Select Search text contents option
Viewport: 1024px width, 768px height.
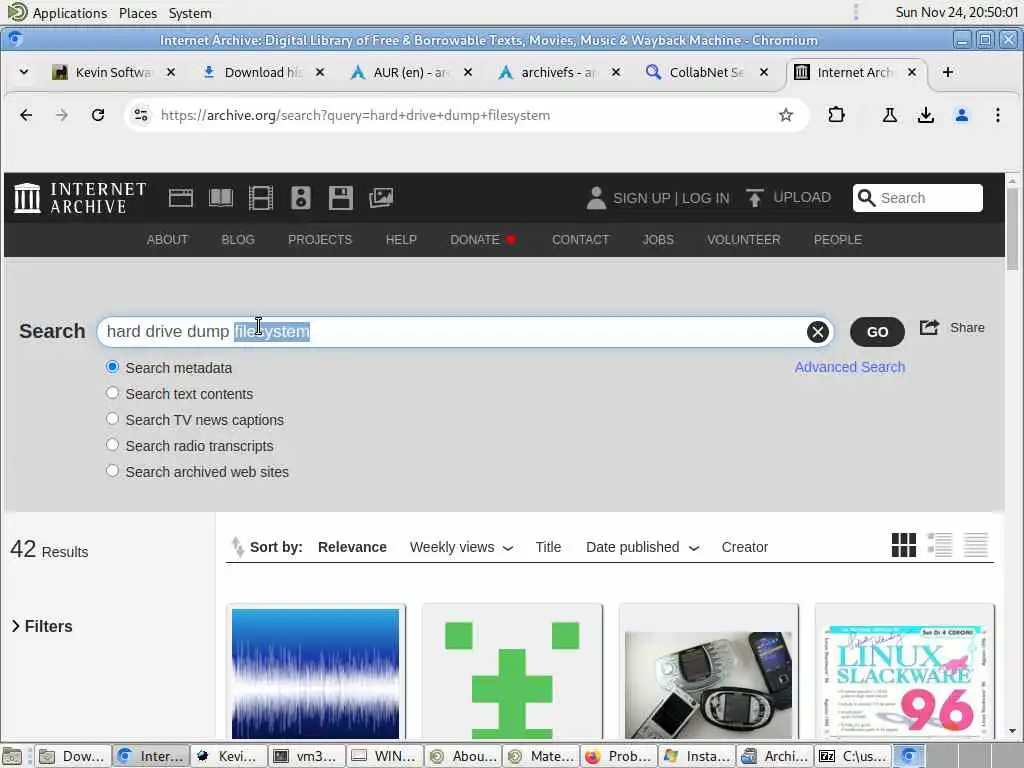[x=112, y=393]
